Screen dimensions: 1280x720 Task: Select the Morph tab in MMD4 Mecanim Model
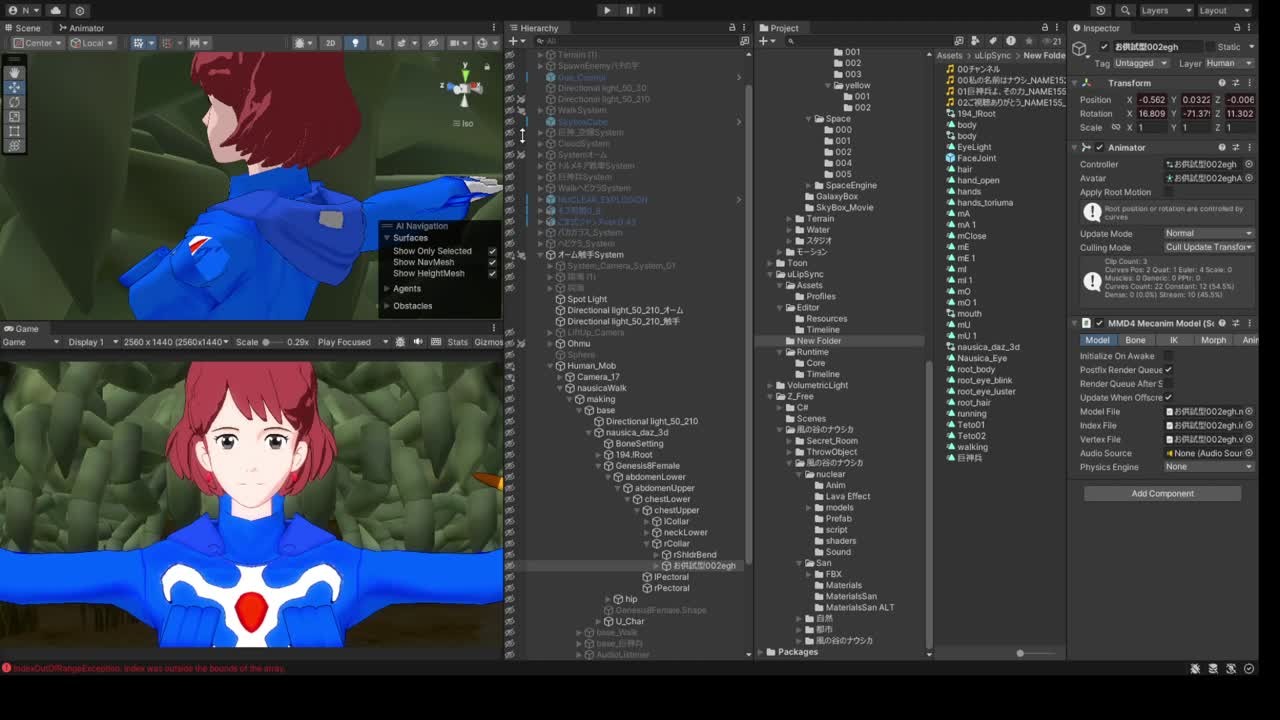tap(1213, 340)
